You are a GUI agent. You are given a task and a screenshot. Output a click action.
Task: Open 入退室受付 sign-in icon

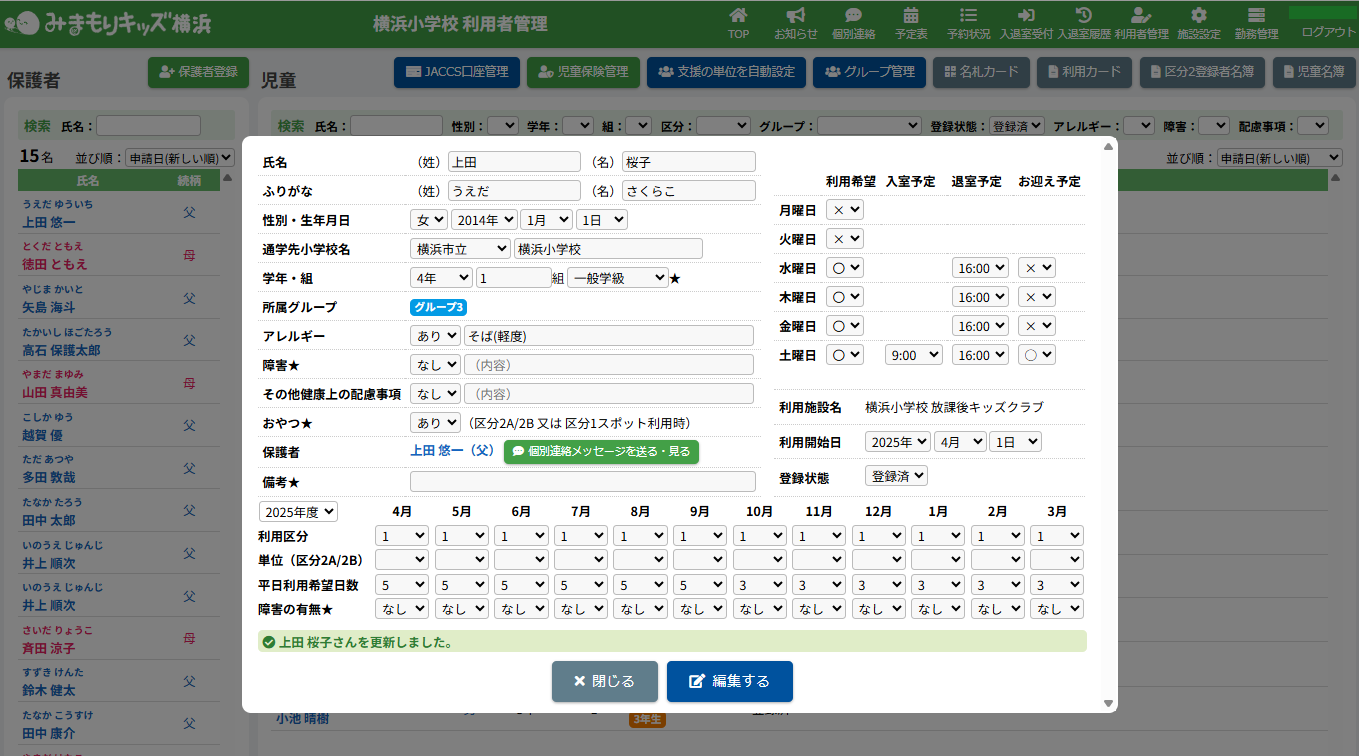1026,16
